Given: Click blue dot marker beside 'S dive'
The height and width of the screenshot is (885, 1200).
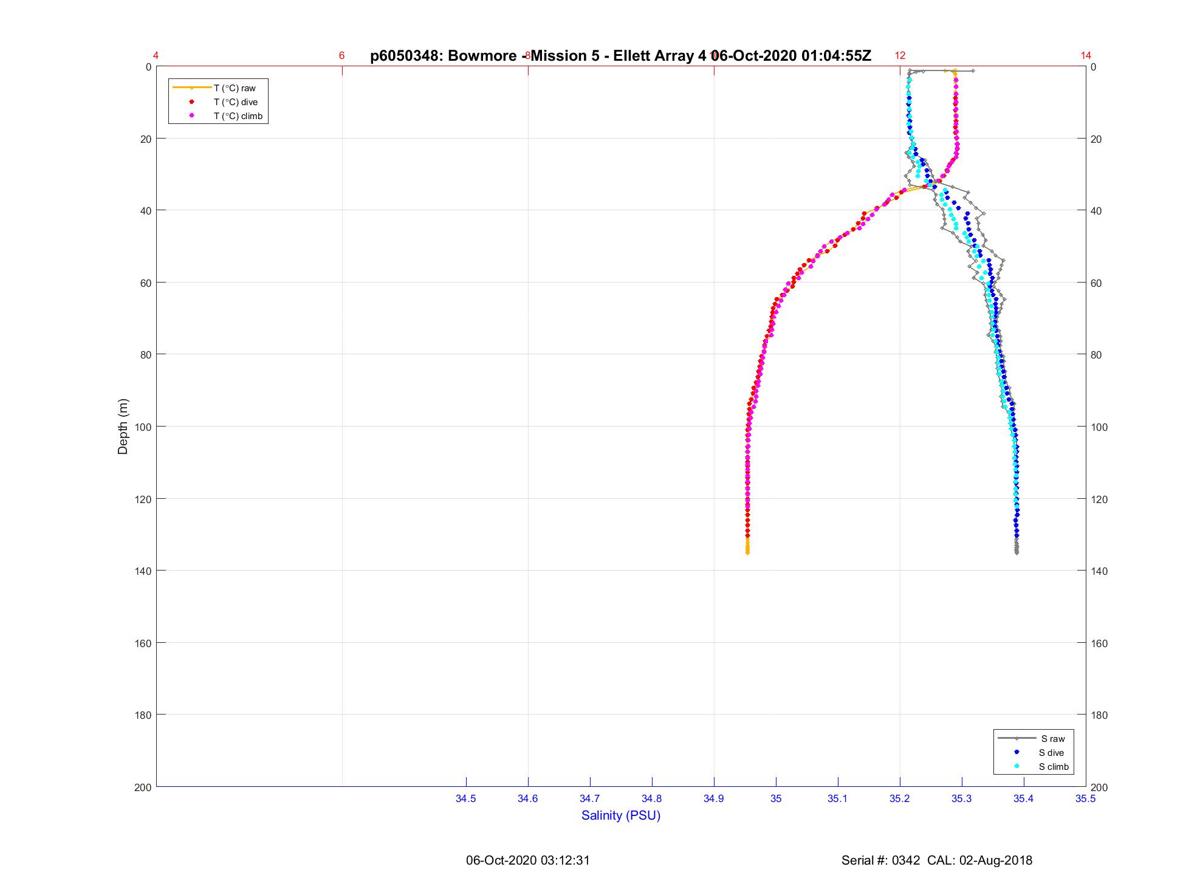Looking at the screenshot, I should point(1017,752).
